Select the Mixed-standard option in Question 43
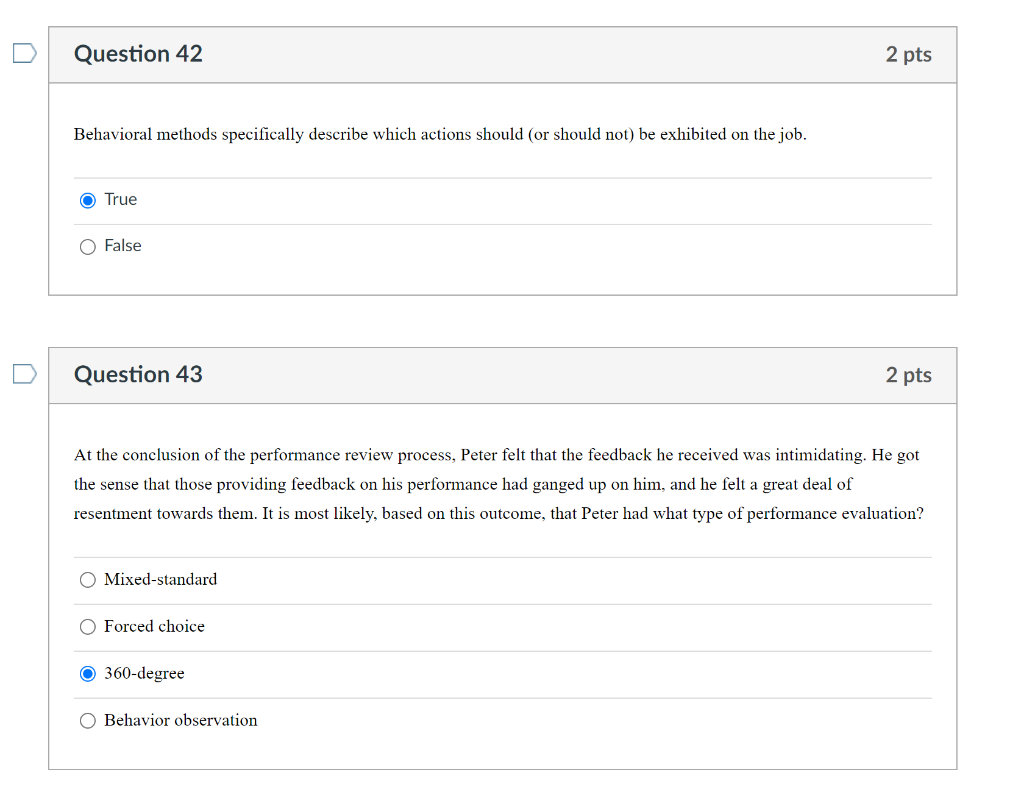This screenshot has width=1024, height=789. (x=88, y=580)
